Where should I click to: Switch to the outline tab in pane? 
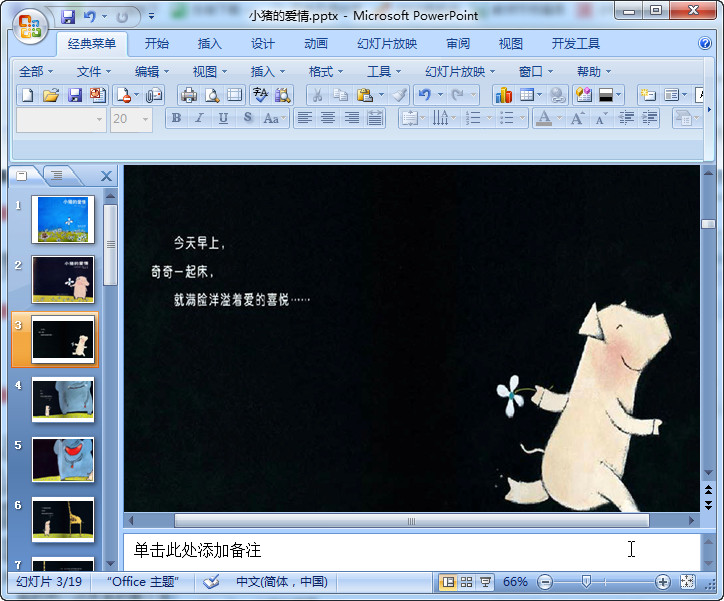[57, 175]
